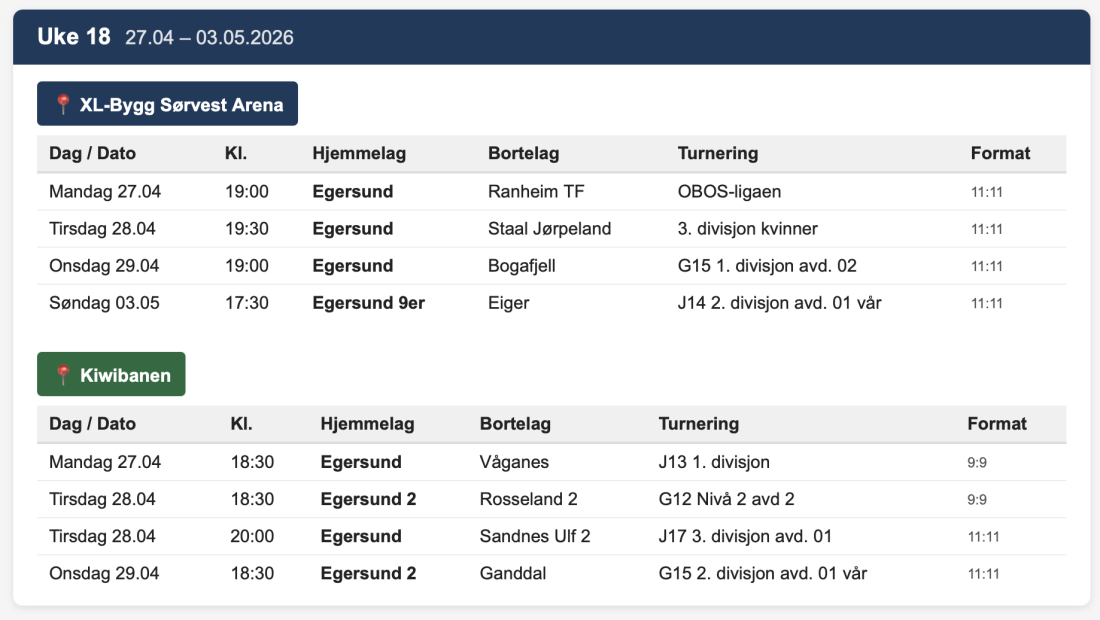
Task: Open the 3. divisjon kvinner tournament
Action: [x=747, y=228]
